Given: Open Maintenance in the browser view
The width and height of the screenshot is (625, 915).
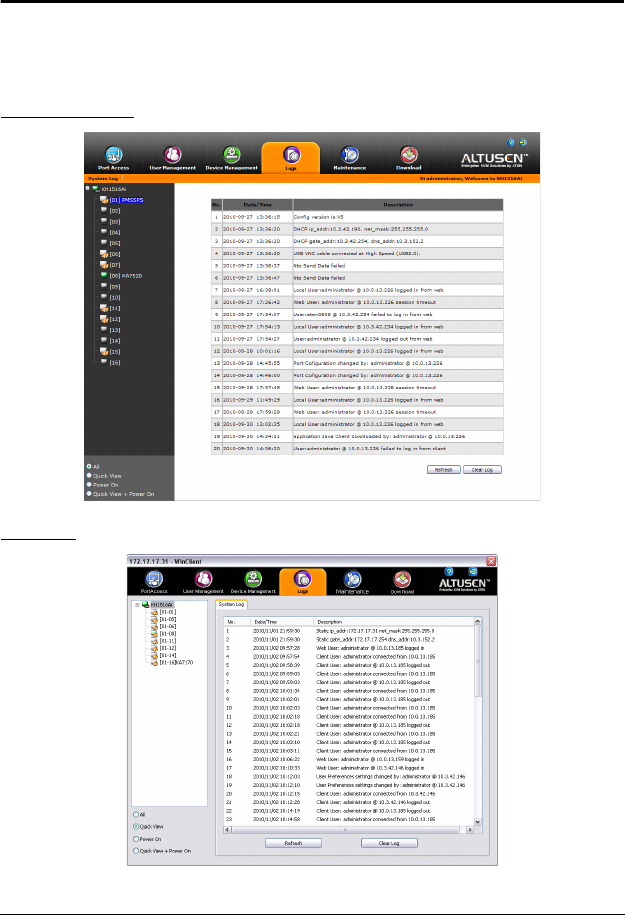Looking at the screenshot, I should [x=350, y=158].
